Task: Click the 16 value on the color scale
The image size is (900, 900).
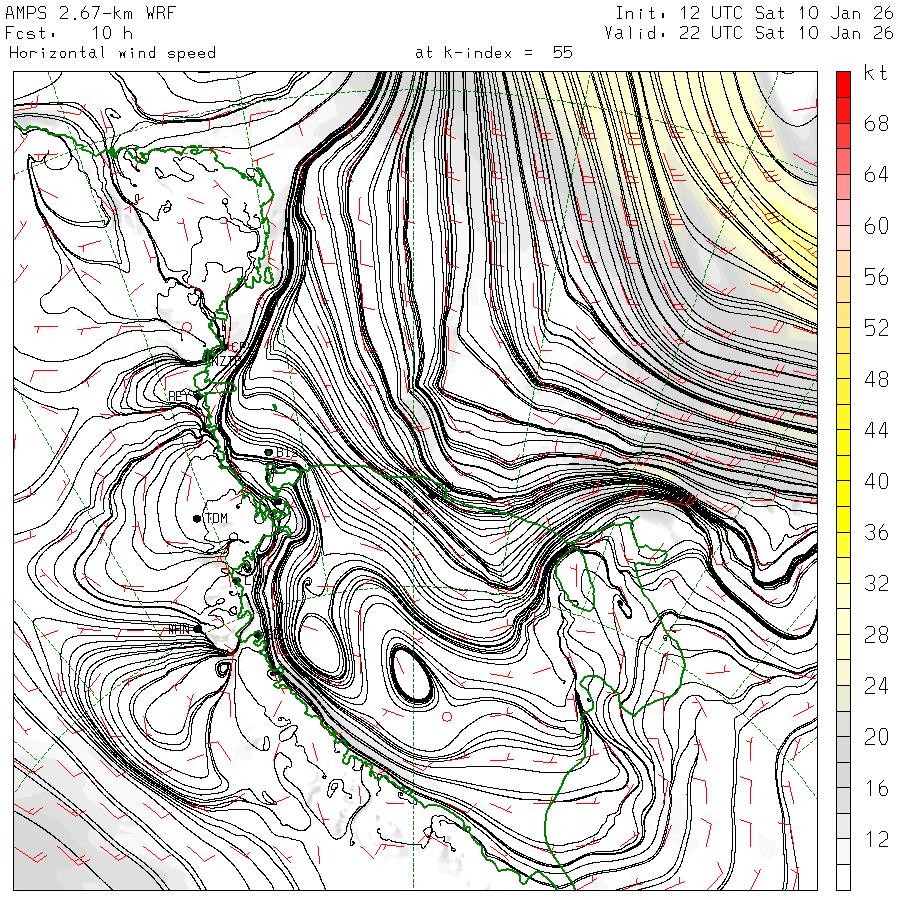Action: pos(876,789)
